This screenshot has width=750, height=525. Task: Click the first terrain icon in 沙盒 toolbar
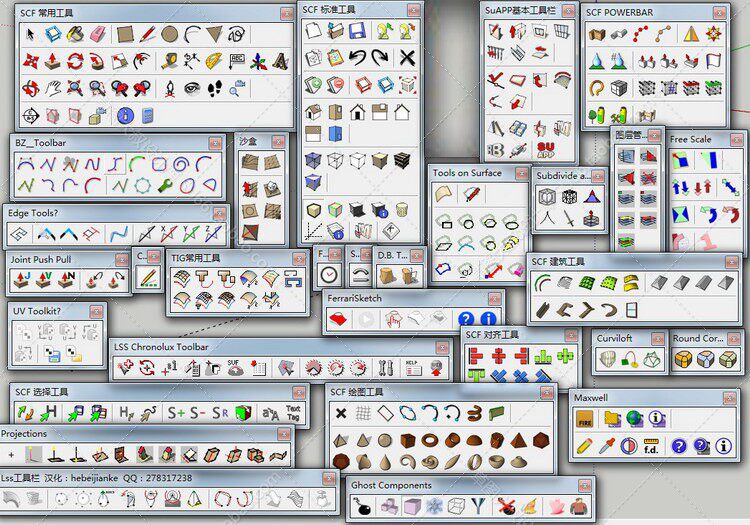250,162
